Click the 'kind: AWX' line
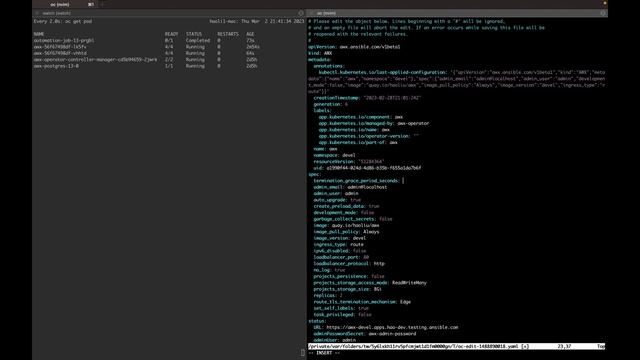The width and height of the screenshot is (640, 360). point(320,53)
